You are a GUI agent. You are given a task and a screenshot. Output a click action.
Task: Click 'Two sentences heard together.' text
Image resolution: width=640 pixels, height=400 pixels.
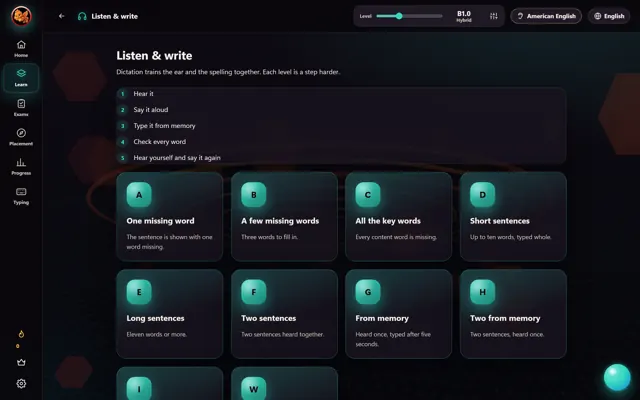pyautogui.click(x=282, y=334)
